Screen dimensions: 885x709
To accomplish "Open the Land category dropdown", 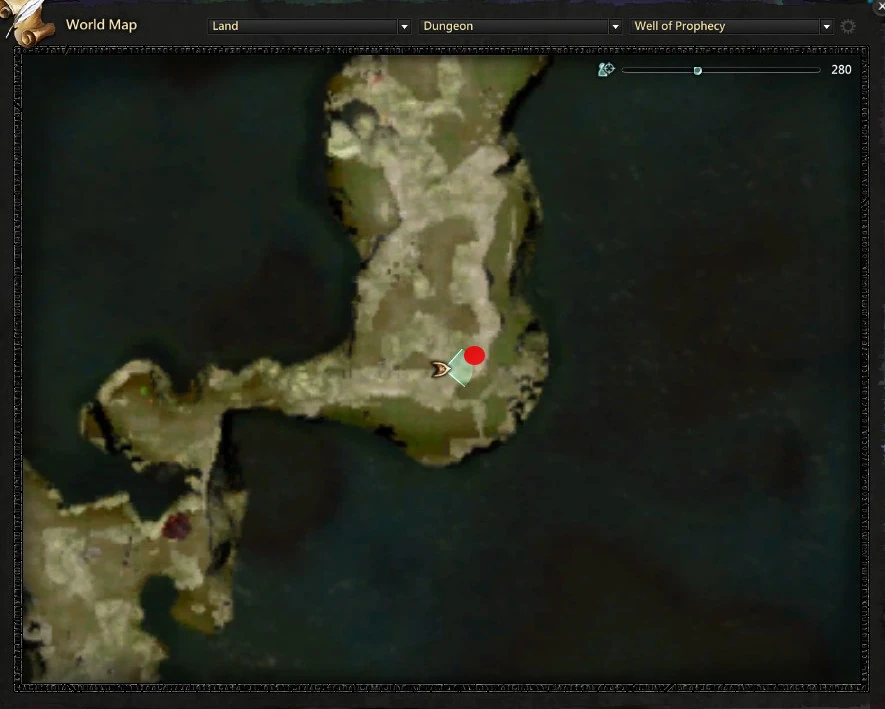I will tap(309, 26).
